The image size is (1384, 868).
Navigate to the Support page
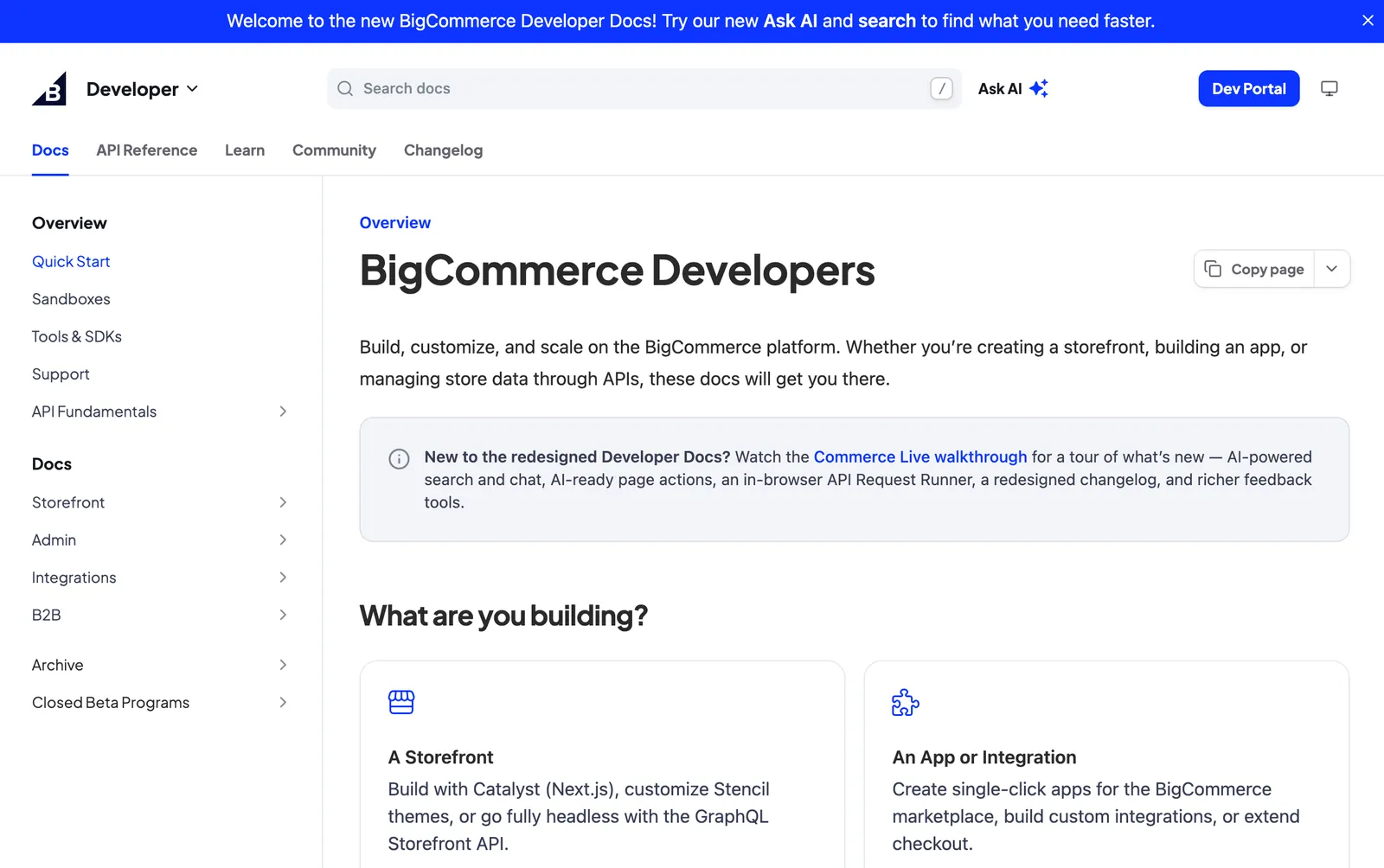pyautogui.click(x=61, y=374)
